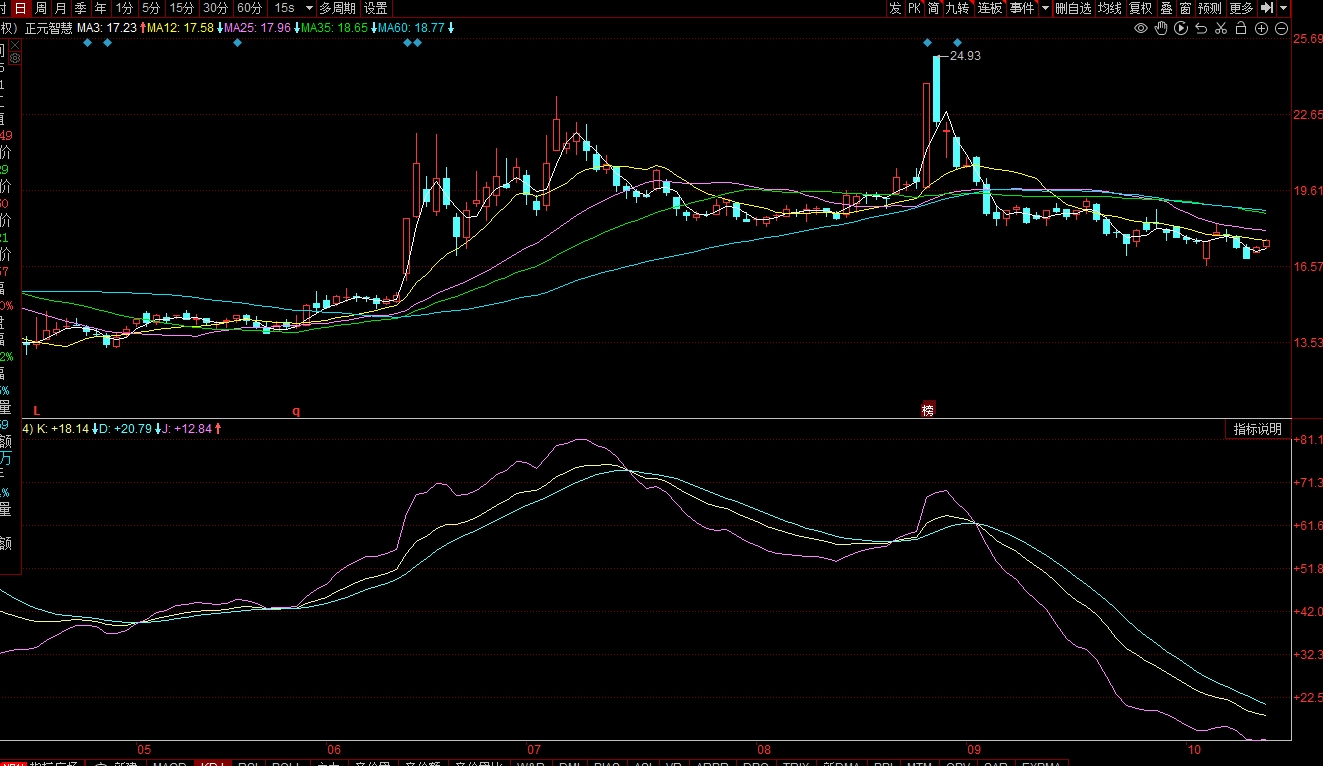Select the scissors cut icon
Screen dimensions: 1323x766
pyautogui.click(x=1221, y=28)
